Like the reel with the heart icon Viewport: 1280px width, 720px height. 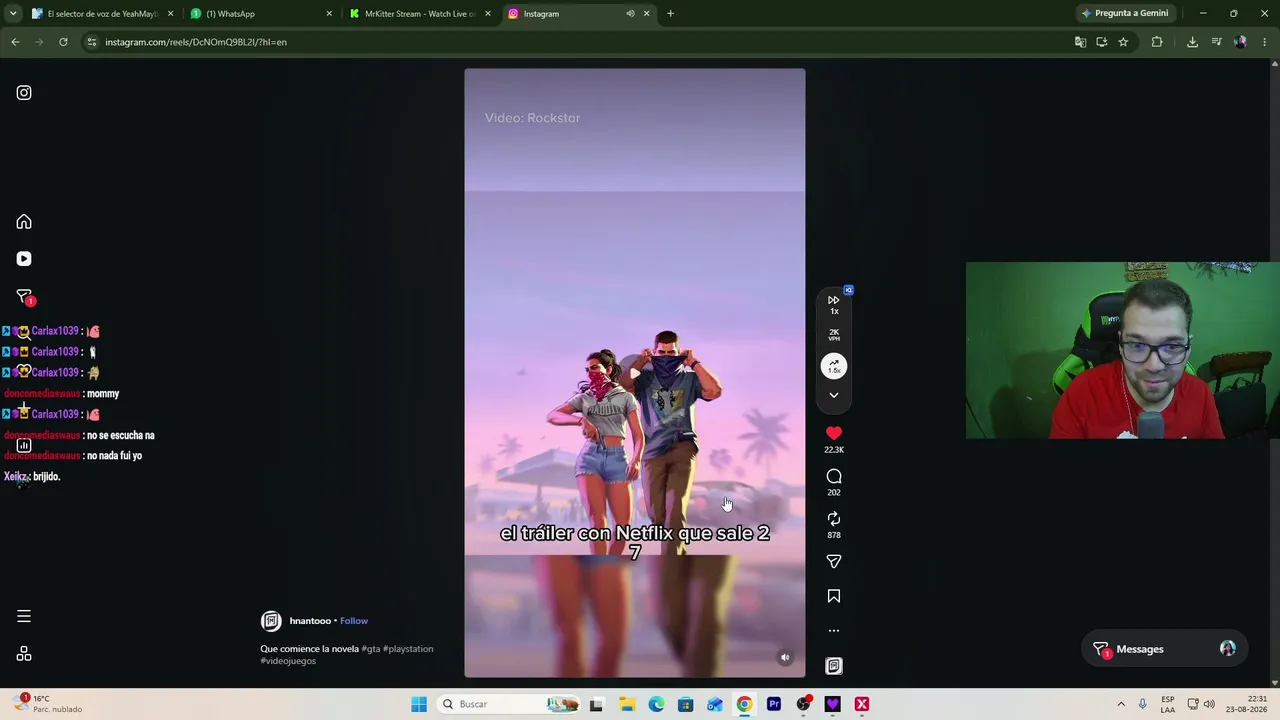(x=834, y=433)
